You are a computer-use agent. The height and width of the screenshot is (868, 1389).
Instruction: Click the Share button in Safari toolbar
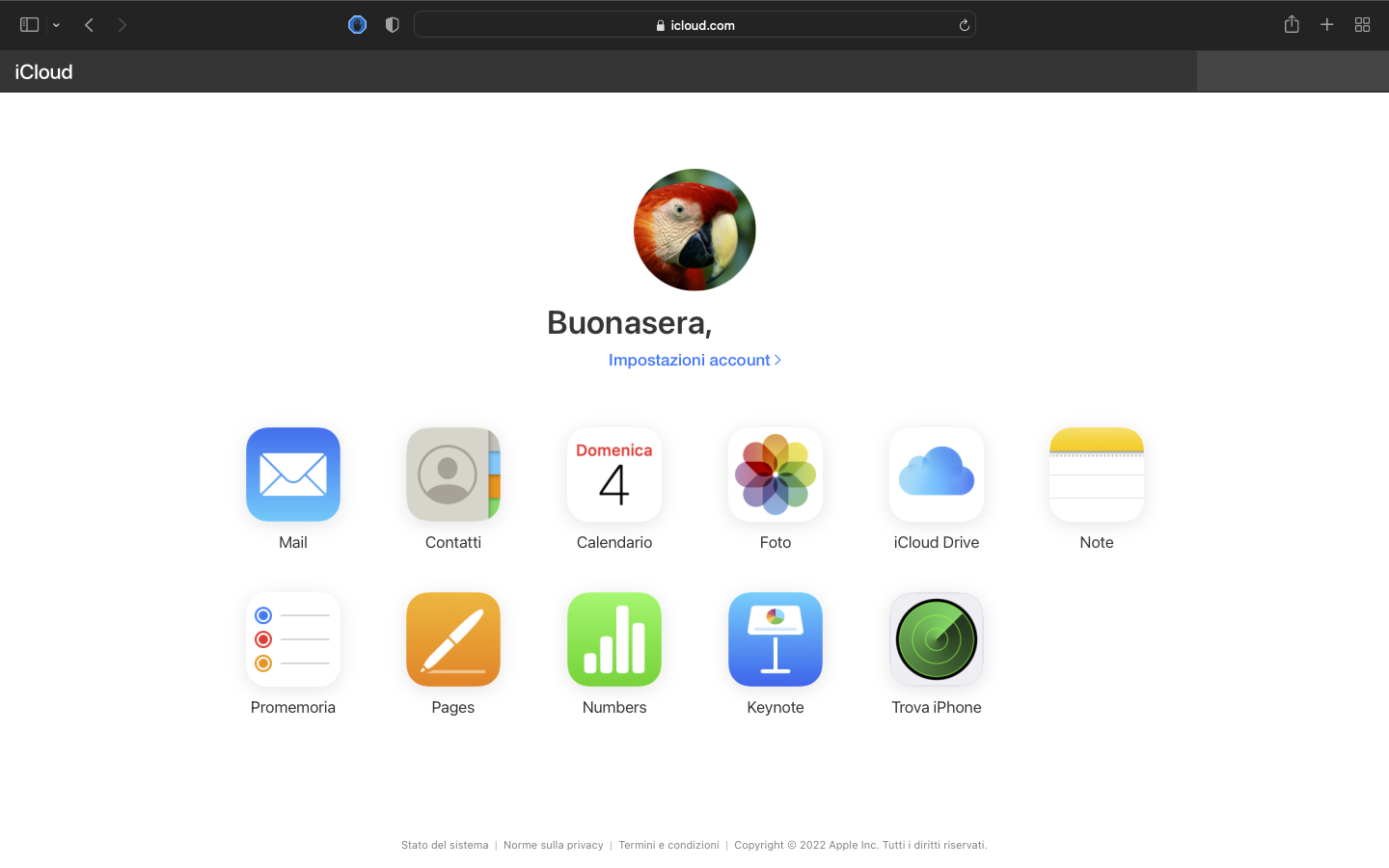click(x=1292, y=24)
